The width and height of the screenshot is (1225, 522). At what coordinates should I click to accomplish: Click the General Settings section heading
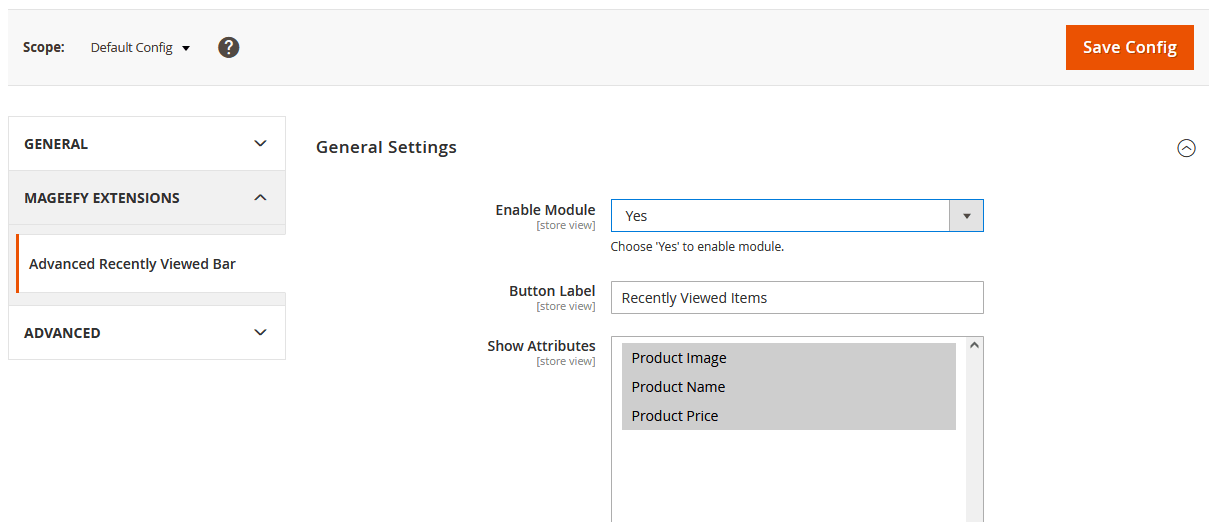386,147
